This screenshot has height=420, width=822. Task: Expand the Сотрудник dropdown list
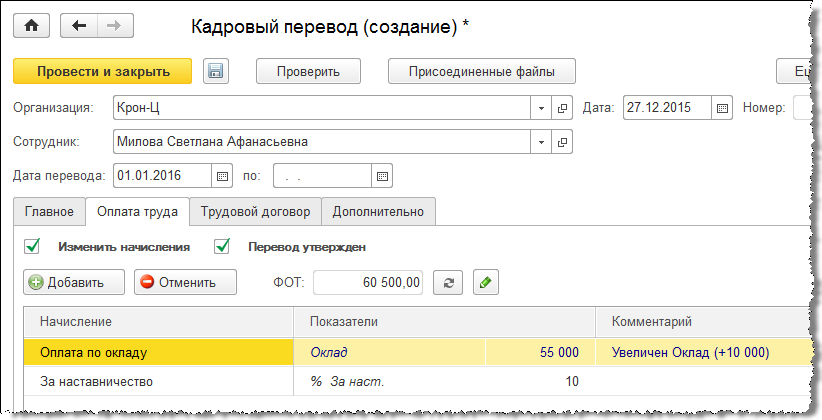point(541,142)
